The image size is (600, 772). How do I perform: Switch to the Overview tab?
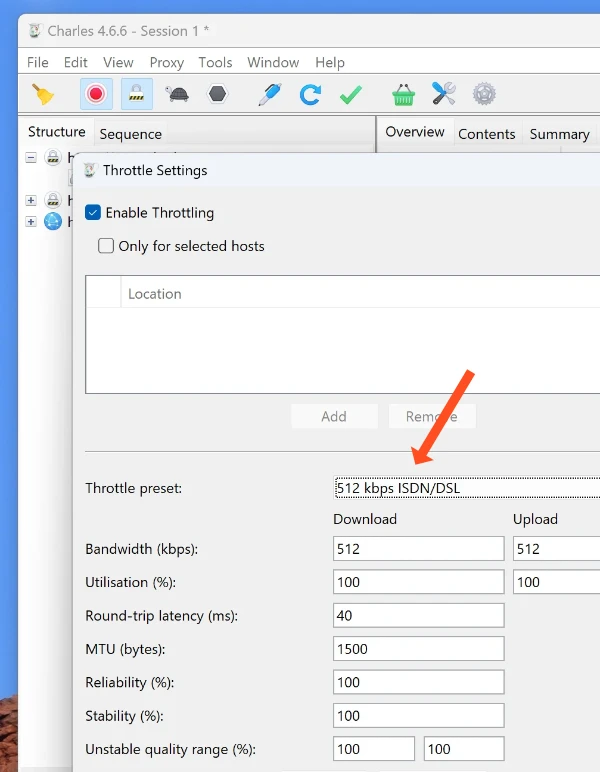tap(415, 132)
